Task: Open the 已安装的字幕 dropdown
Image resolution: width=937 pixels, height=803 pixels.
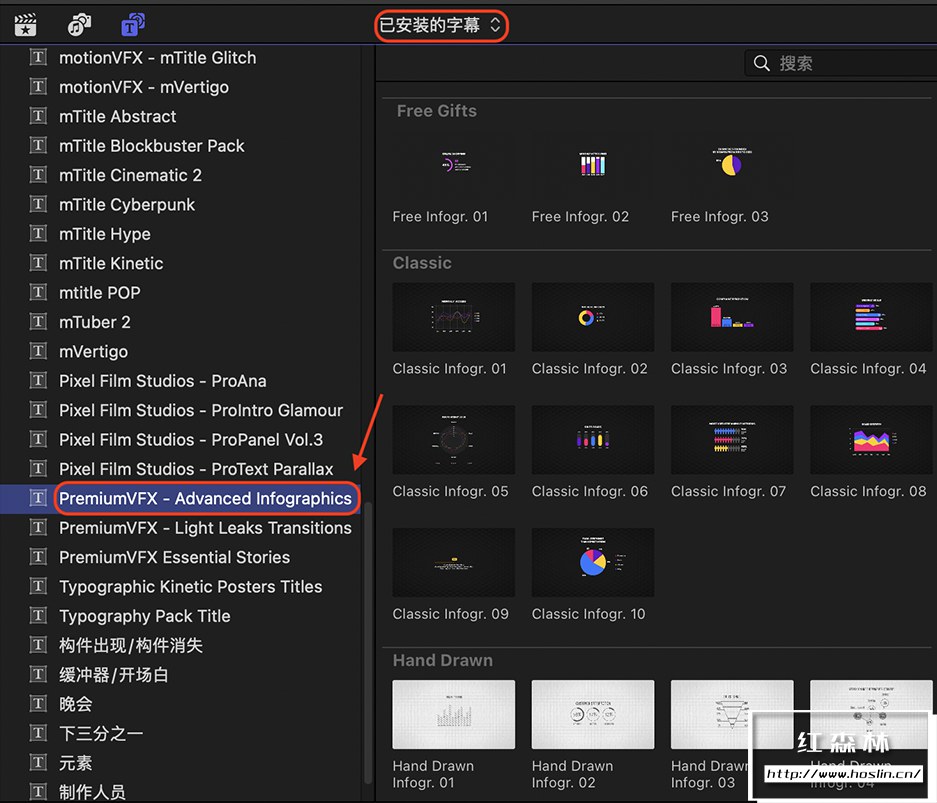Action: click(441, 25)
